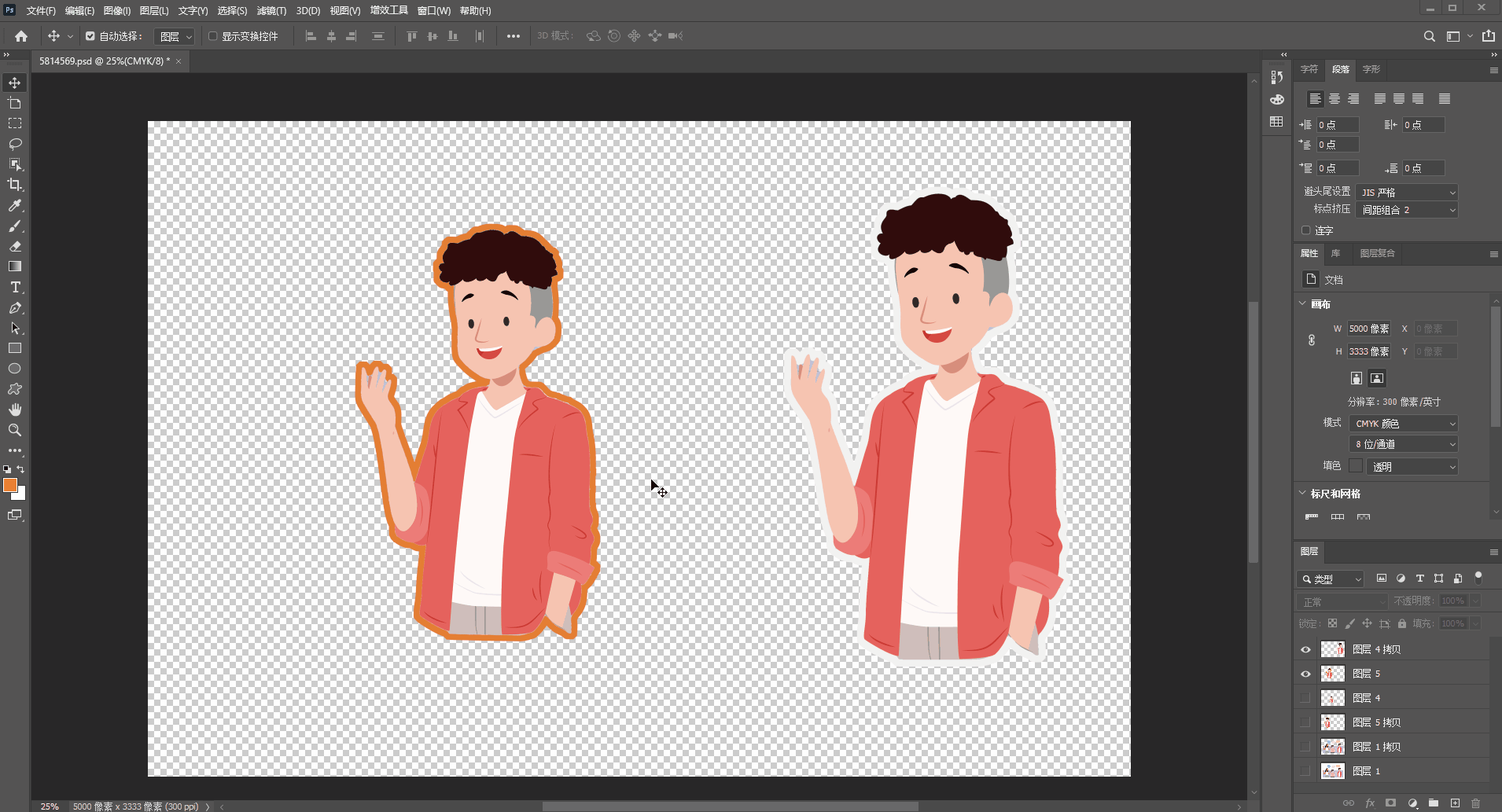Switch to the 字符 tab
This screenshot has height=812, width=1502.
1309,69
